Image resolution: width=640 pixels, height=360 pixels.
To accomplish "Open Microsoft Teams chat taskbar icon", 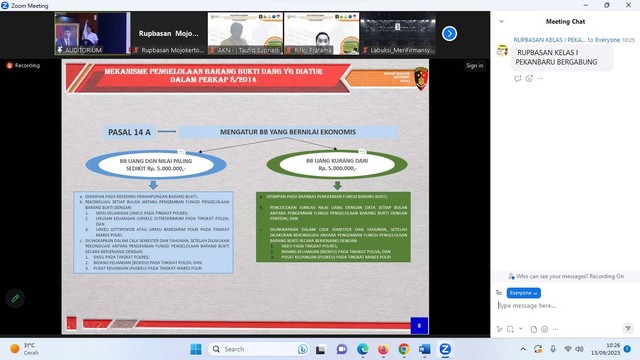I will 342,349.
